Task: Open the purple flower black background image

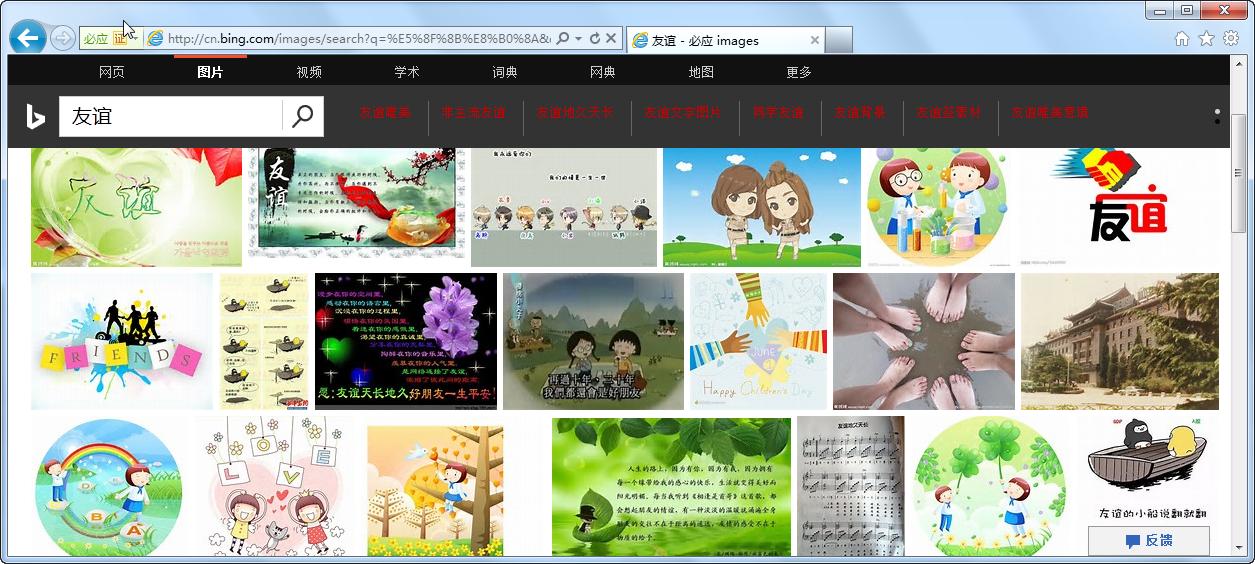Action: point(405,341)
